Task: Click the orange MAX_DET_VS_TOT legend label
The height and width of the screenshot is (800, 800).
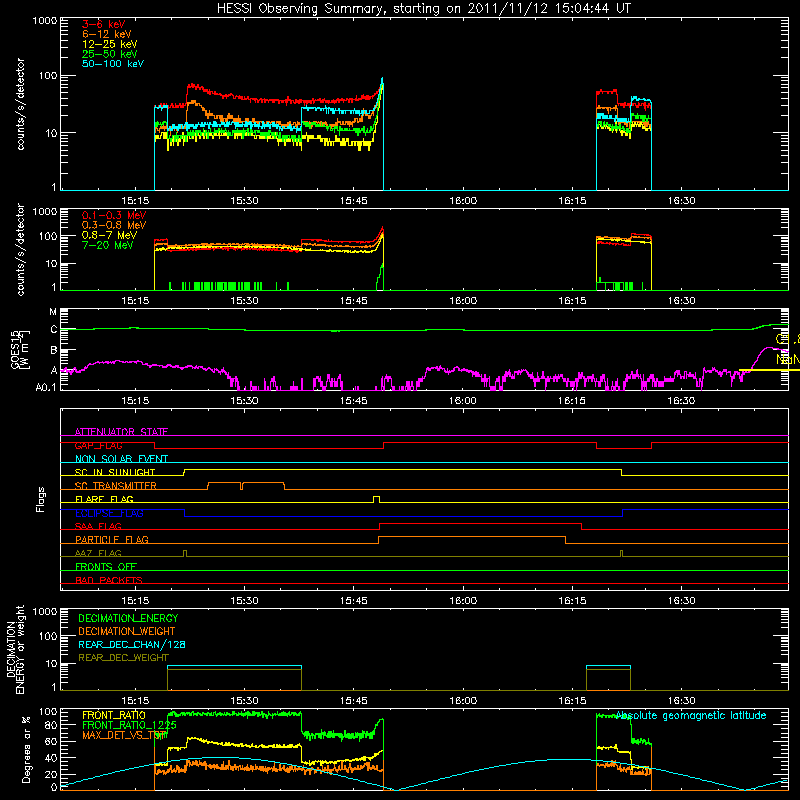Action: [x=124, y=735]
